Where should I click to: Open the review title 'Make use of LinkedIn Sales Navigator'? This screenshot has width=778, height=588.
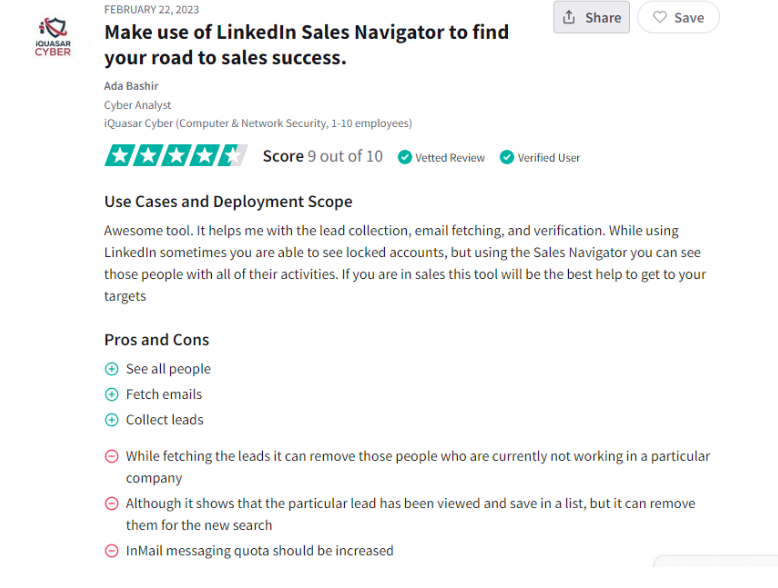coord(307,45)
